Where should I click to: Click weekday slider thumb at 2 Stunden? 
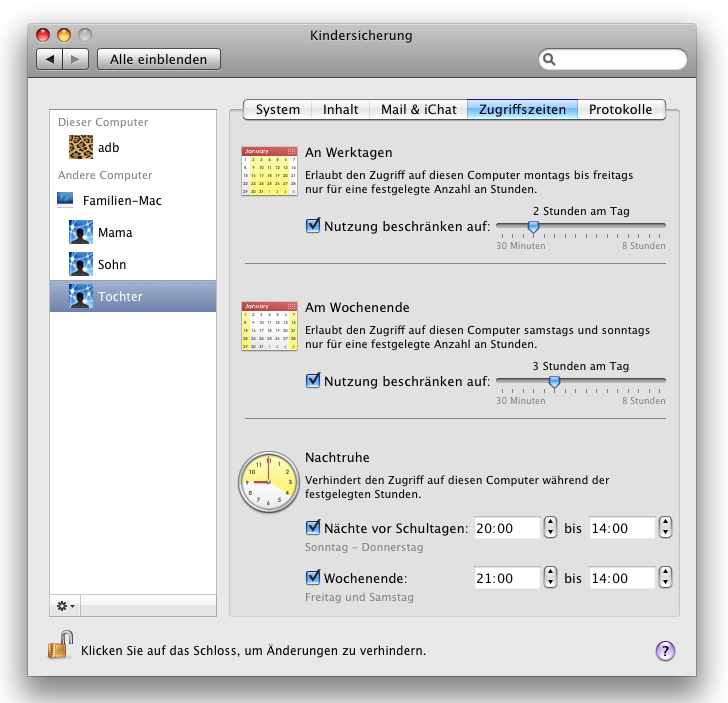tap(533, 227)
